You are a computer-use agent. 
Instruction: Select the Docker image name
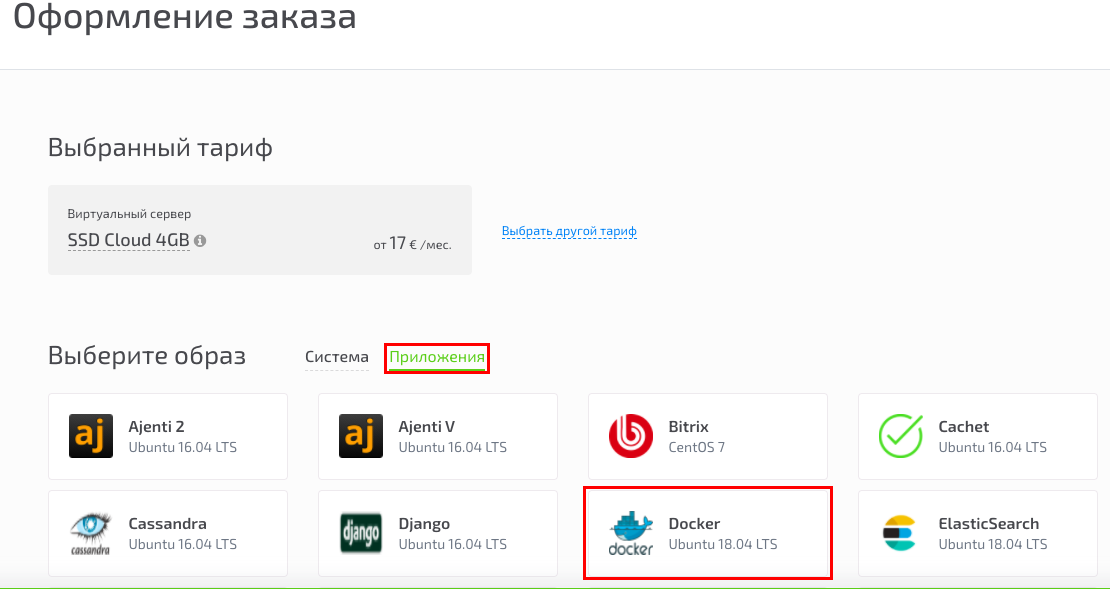(x=694, y=524)
